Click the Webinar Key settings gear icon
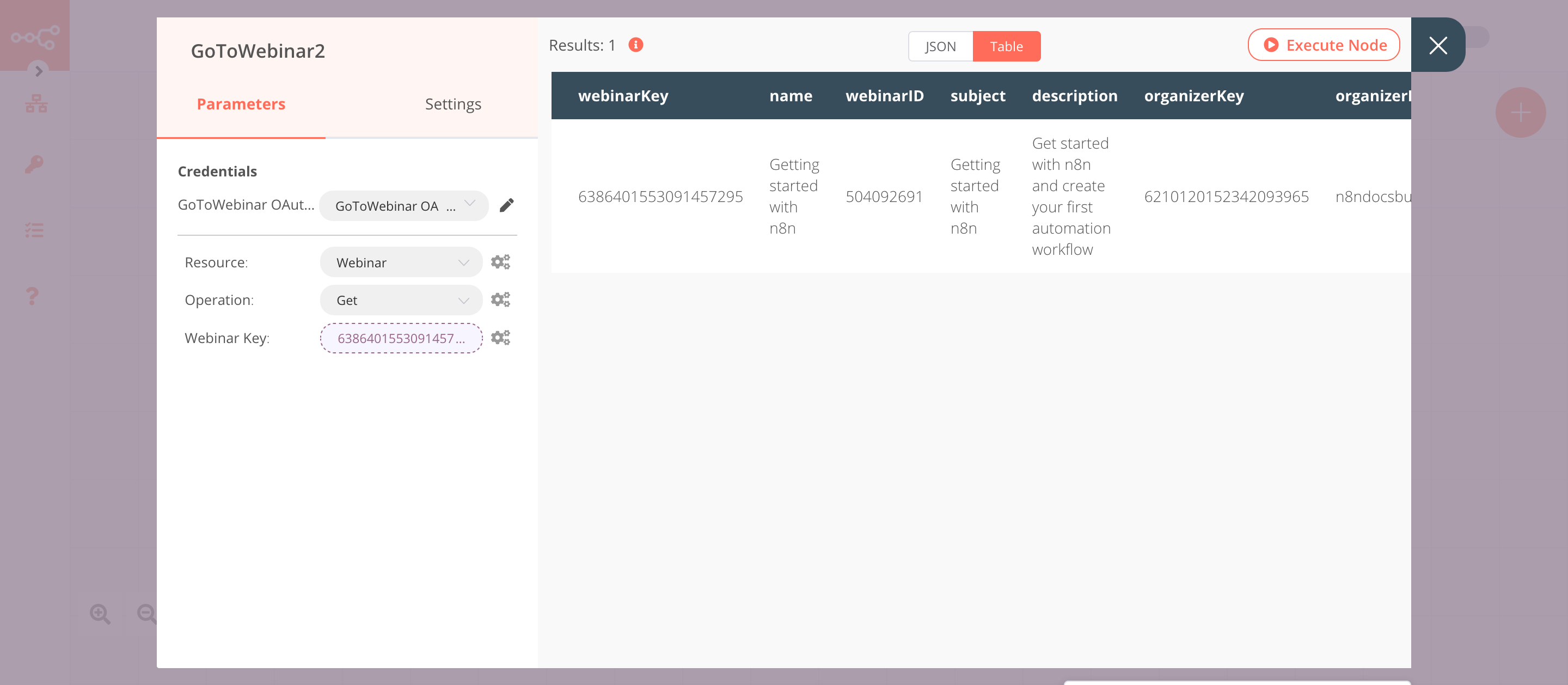Image resolution: width=1568 pixels, height=685 pixels. coord(500,338)
